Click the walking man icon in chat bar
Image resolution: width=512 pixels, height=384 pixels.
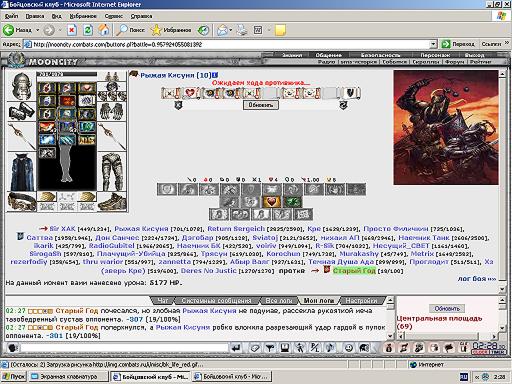[300, 348]
